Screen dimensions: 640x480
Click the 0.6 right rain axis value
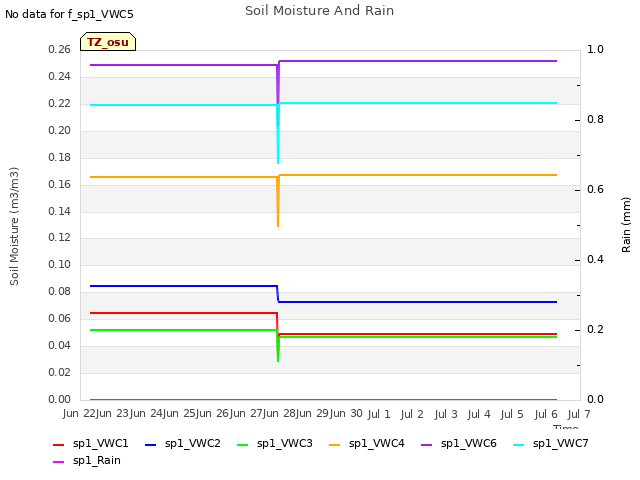(595, 190)
